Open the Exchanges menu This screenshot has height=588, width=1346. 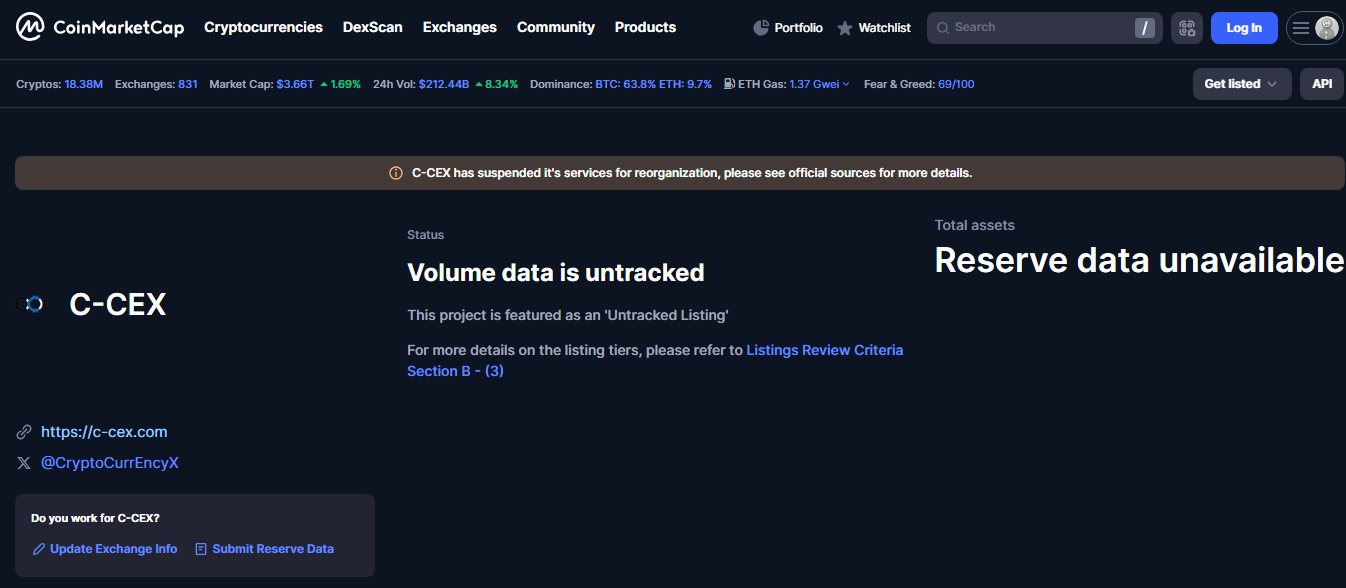click(459, 27)
